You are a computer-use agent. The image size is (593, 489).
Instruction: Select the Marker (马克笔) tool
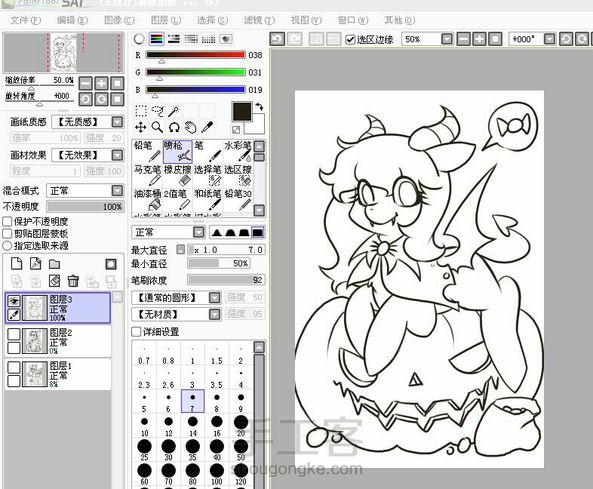pos(147,175)
